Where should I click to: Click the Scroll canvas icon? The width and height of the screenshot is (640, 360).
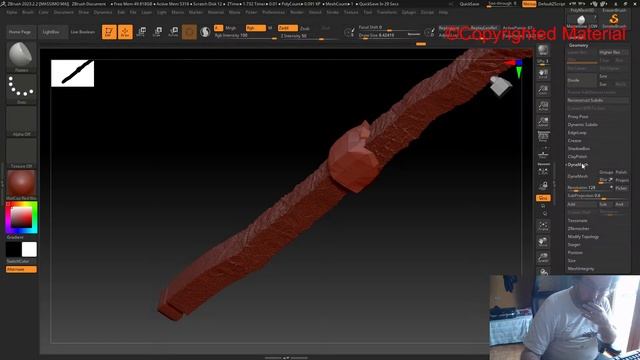click(x=543, y=74)
